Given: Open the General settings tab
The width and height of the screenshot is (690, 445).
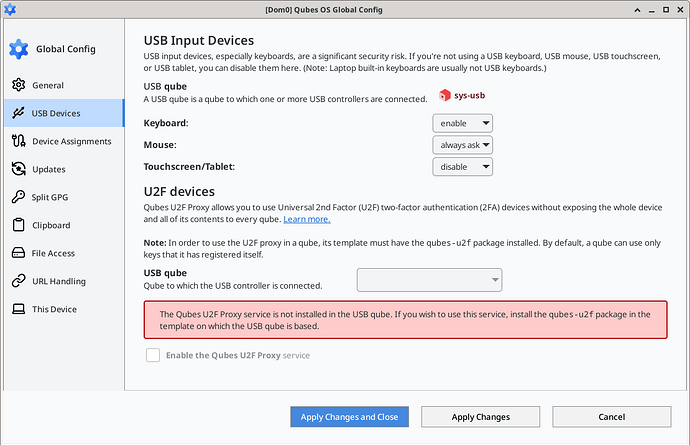Looking at the screenshot, I should pos(64,85).
